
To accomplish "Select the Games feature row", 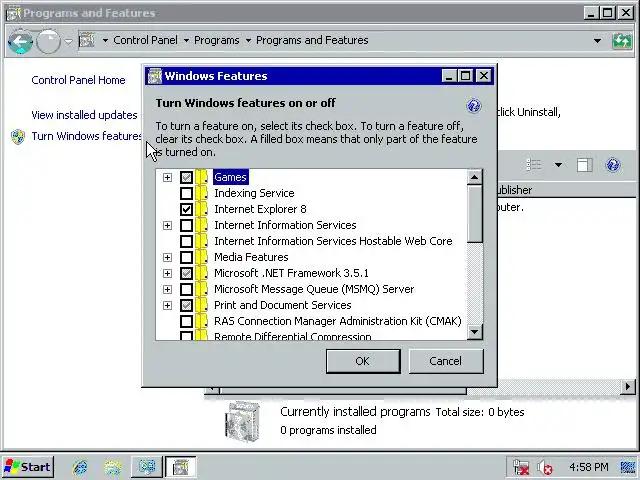I will tap(231, 177).
